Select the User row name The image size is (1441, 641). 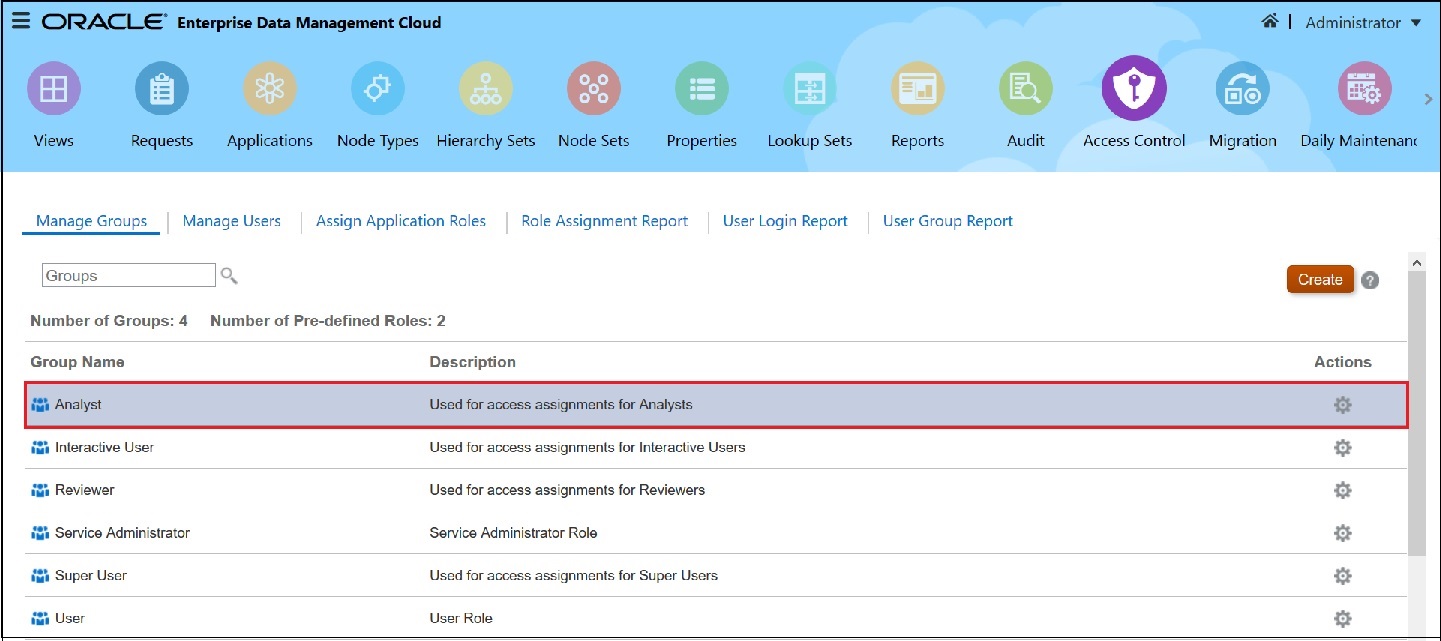click(70, 618)
